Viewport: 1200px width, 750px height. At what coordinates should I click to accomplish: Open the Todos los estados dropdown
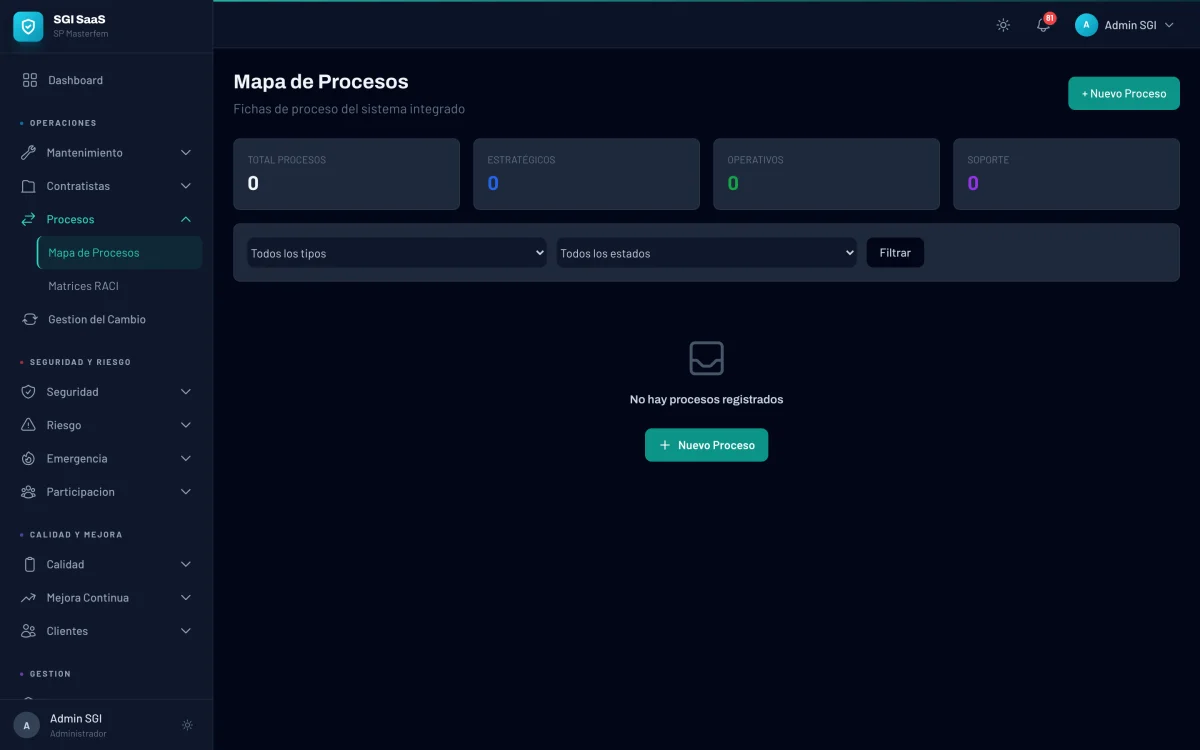(706, 253)
